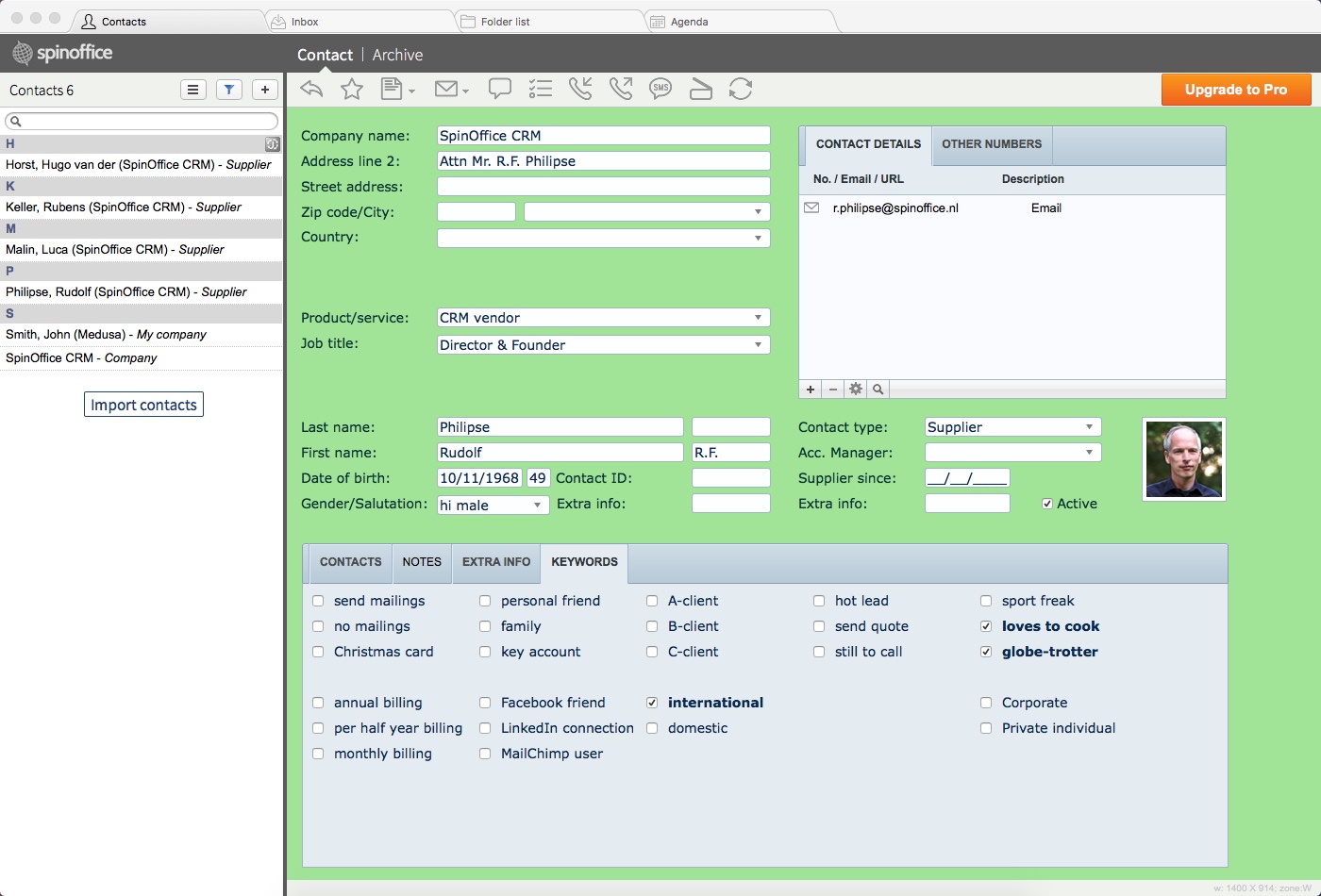Open the Archive view
The width and height of the screenshot is (1321, 896).
(x=397, y=55)
